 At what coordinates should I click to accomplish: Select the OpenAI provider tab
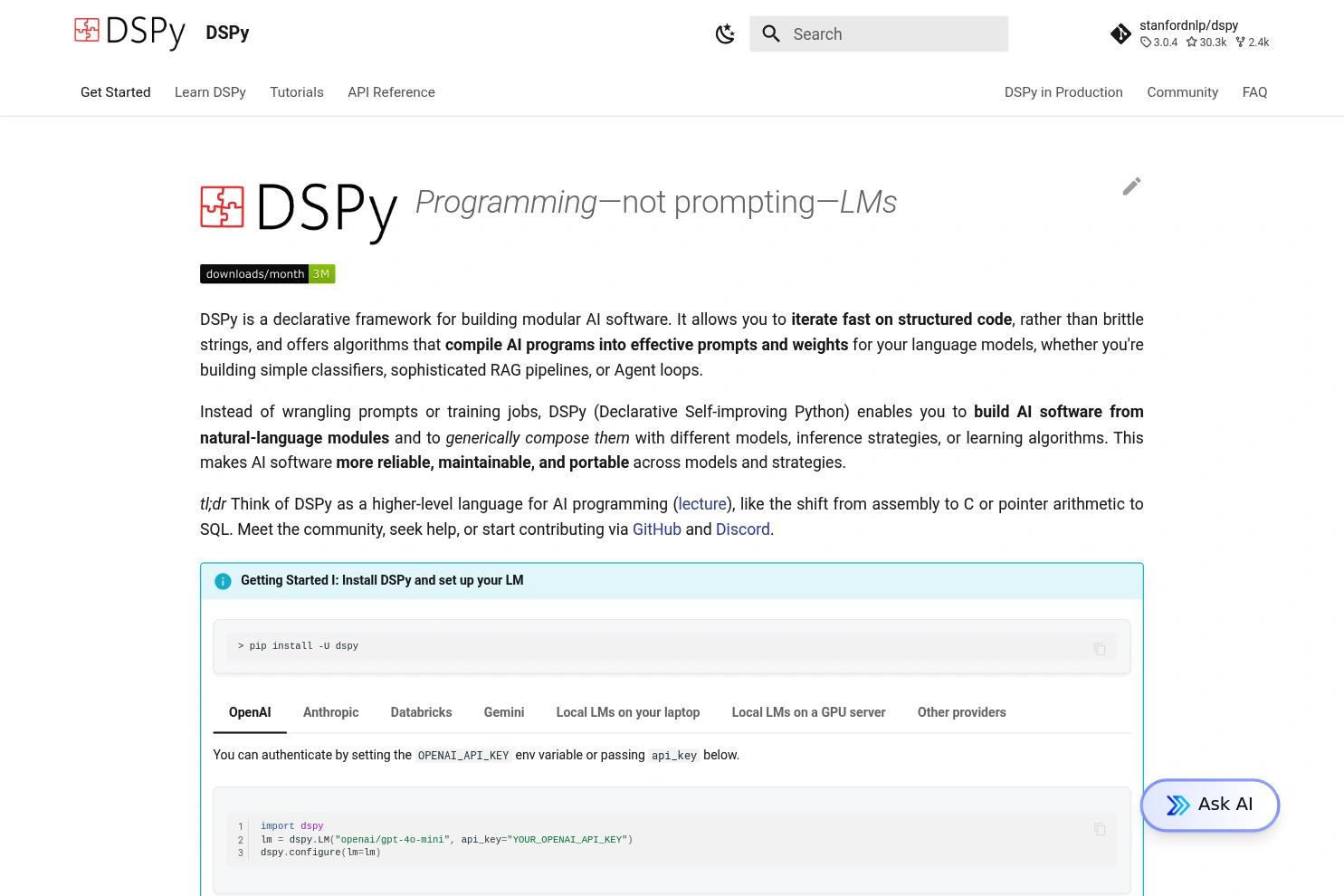coord(250,712)
